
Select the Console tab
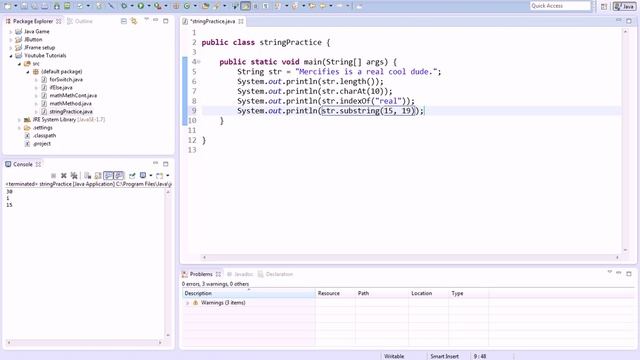(x=23, y=164)
